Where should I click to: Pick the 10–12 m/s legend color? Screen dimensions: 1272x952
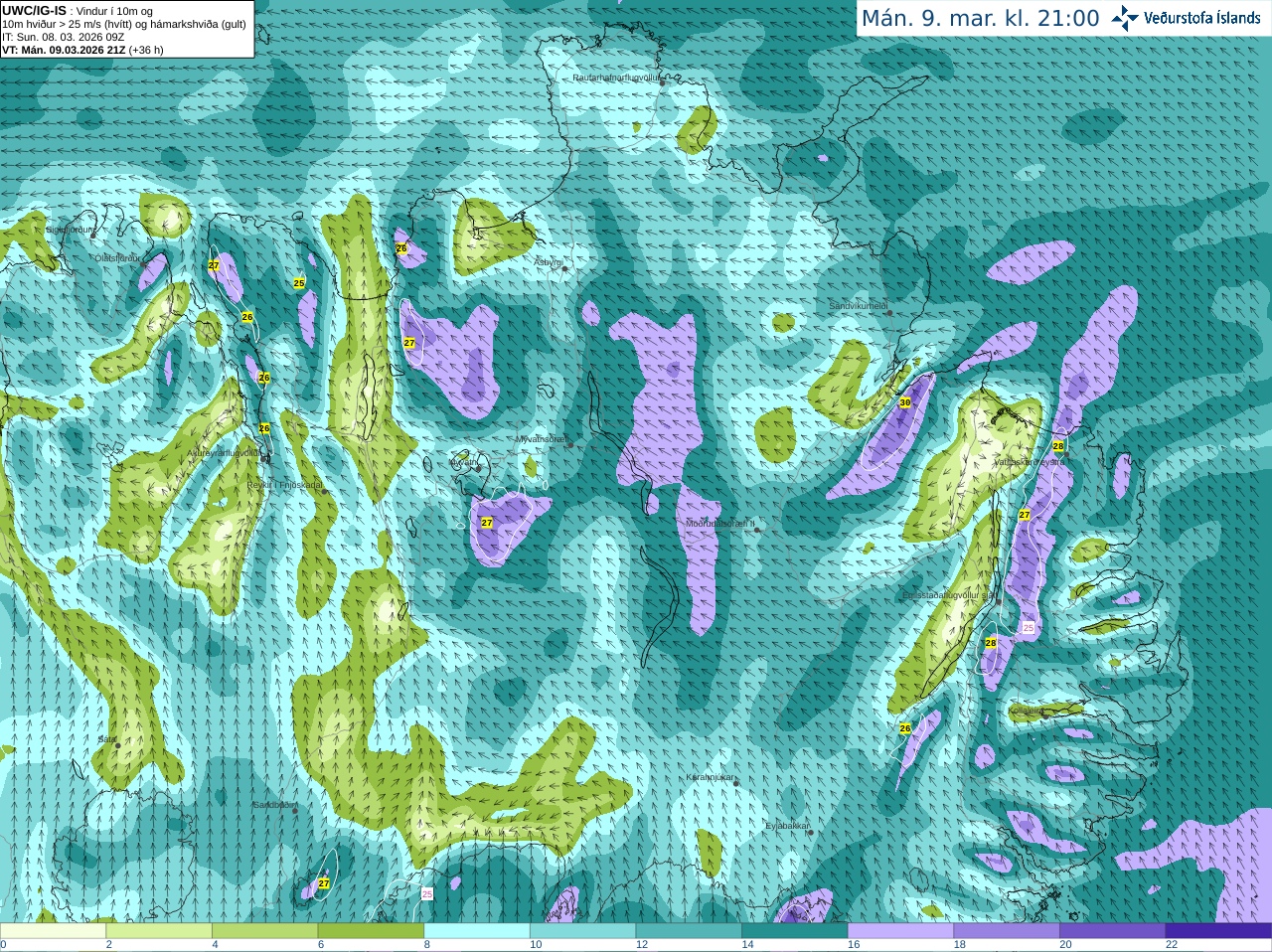pos(582,931)
